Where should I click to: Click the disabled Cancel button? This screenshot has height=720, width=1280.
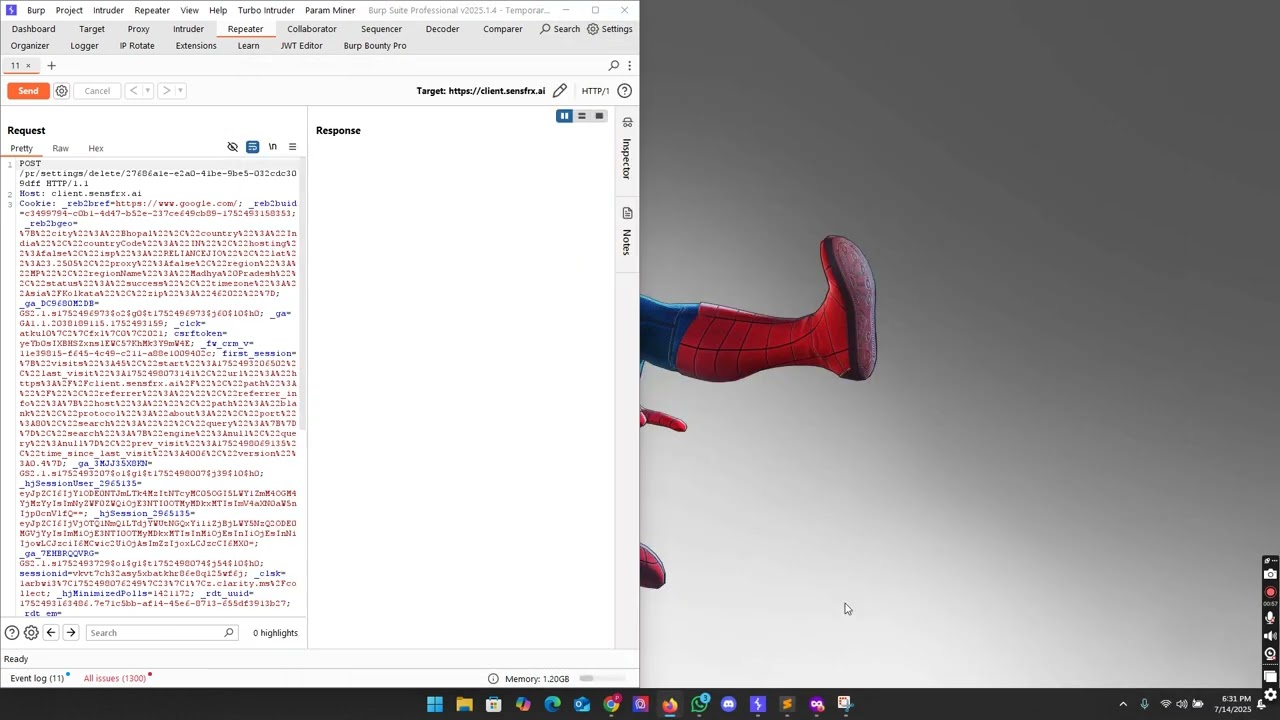[x=97, y=91]
